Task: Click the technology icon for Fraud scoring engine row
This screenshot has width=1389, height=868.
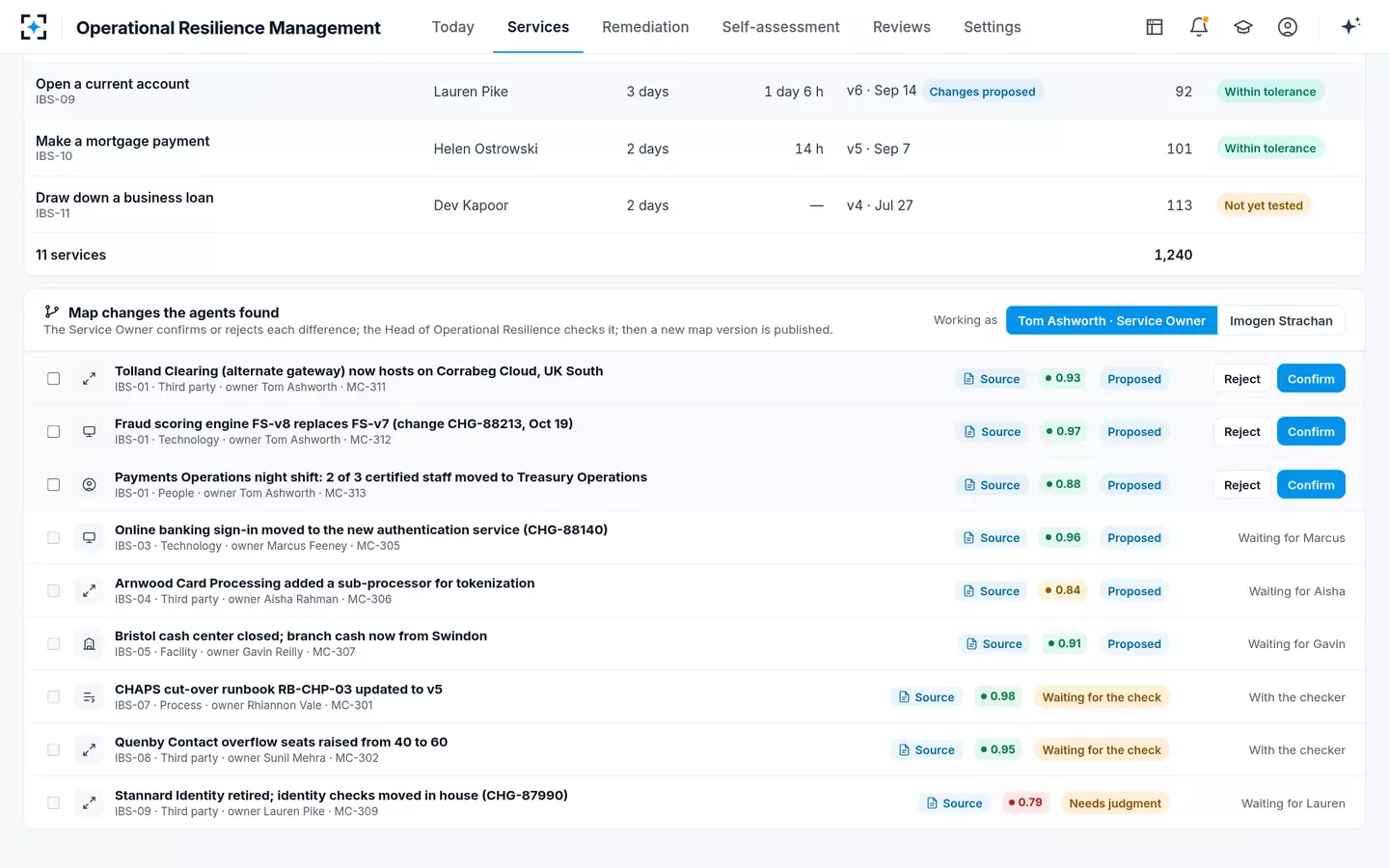Action: tap(89, 432)
